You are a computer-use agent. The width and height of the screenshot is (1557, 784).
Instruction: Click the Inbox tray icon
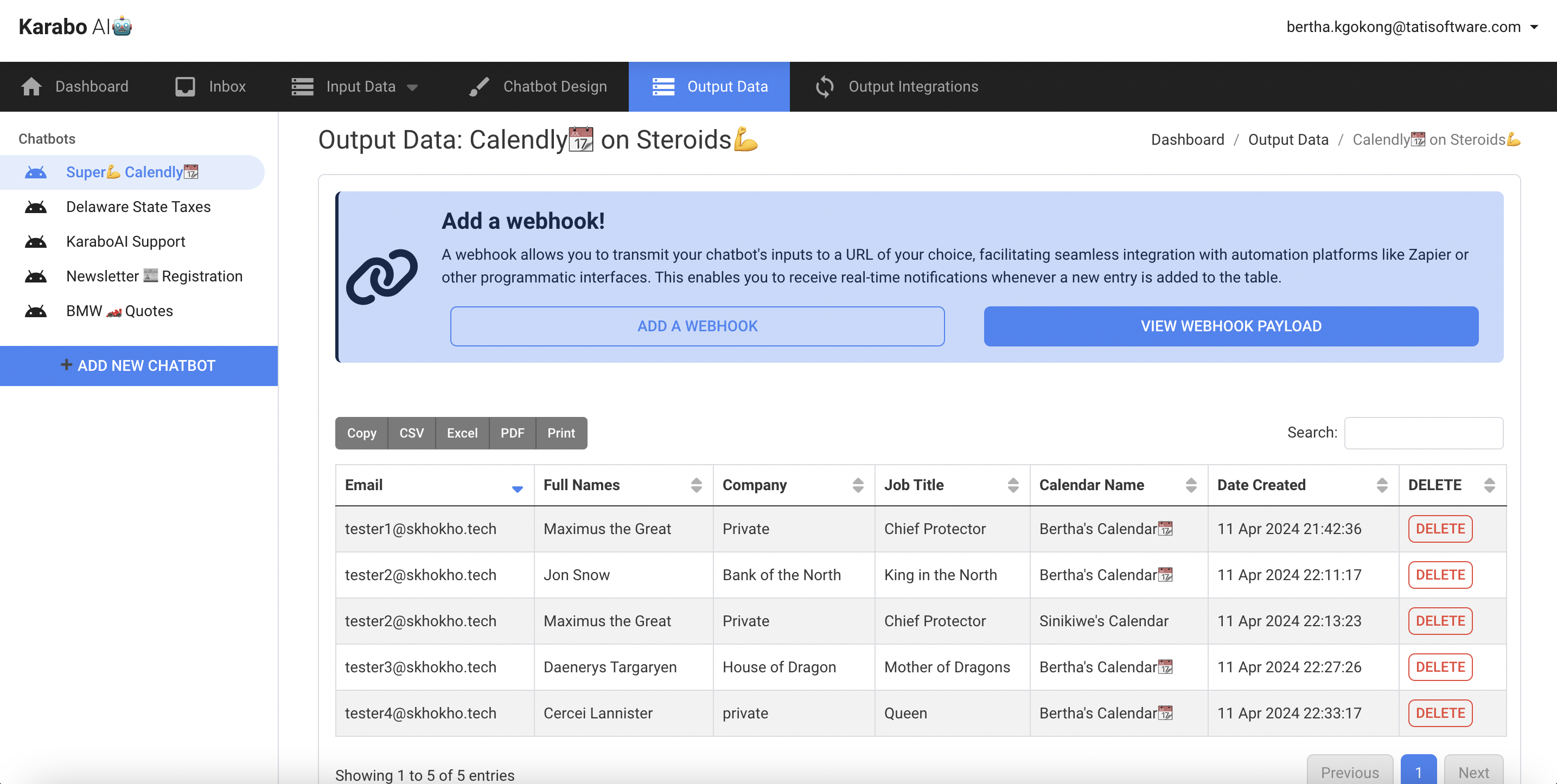coord(185,86)
